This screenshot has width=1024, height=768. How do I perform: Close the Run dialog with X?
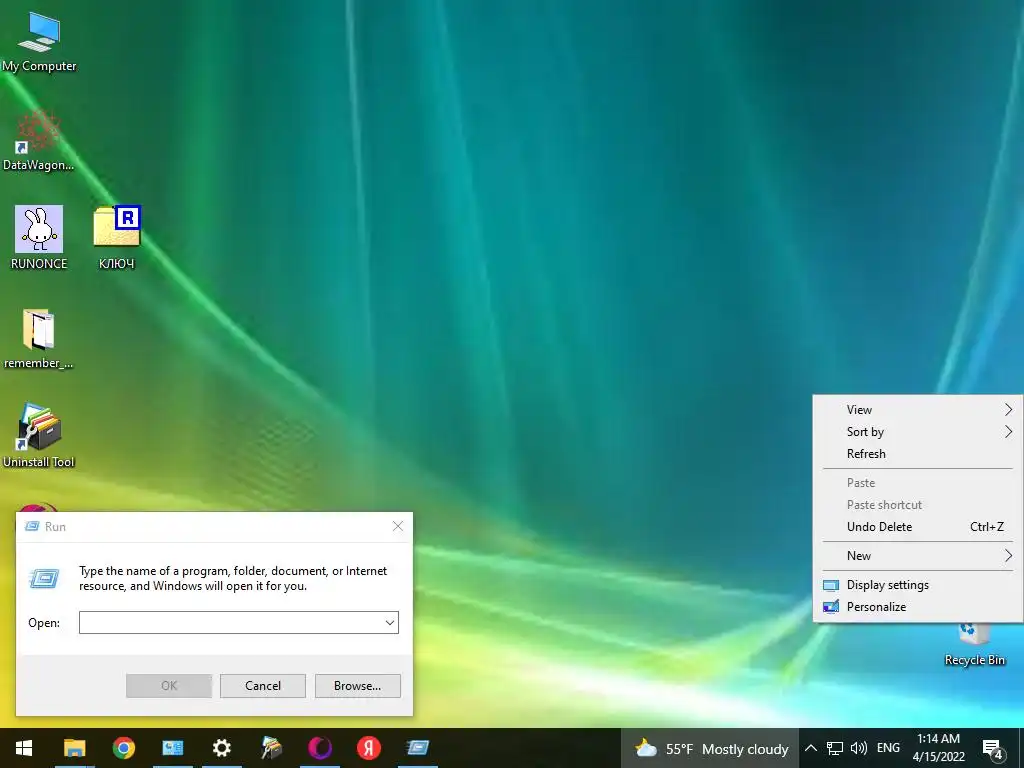(x=398, y=526)
